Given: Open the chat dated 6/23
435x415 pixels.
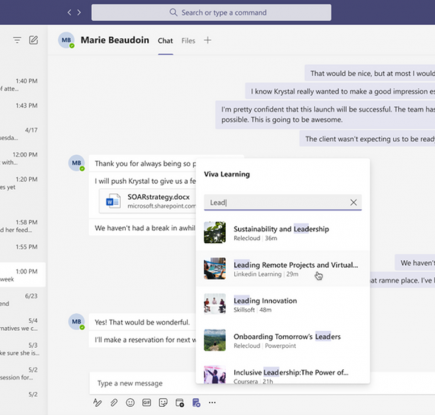Looking at the screenshot, I should point(23,300).
